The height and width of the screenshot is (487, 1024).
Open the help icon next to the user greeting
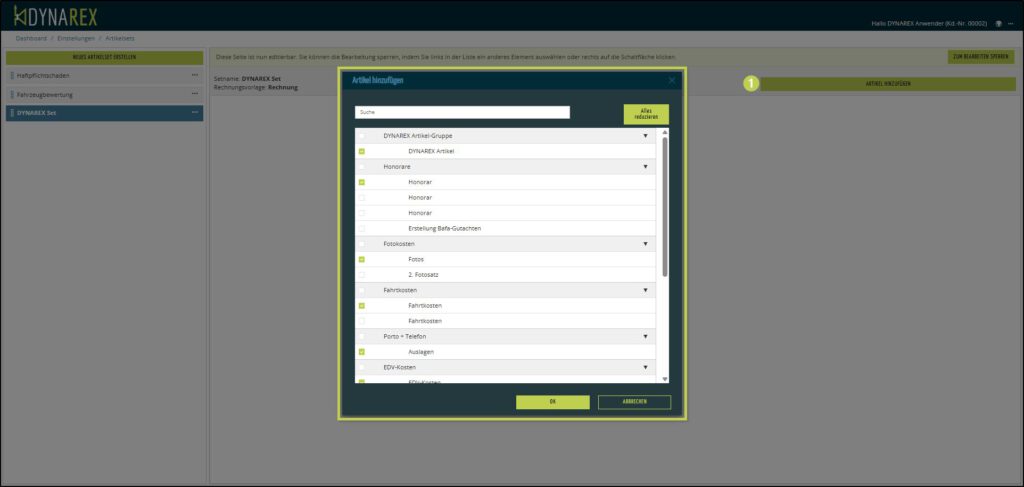click(998, 23)
